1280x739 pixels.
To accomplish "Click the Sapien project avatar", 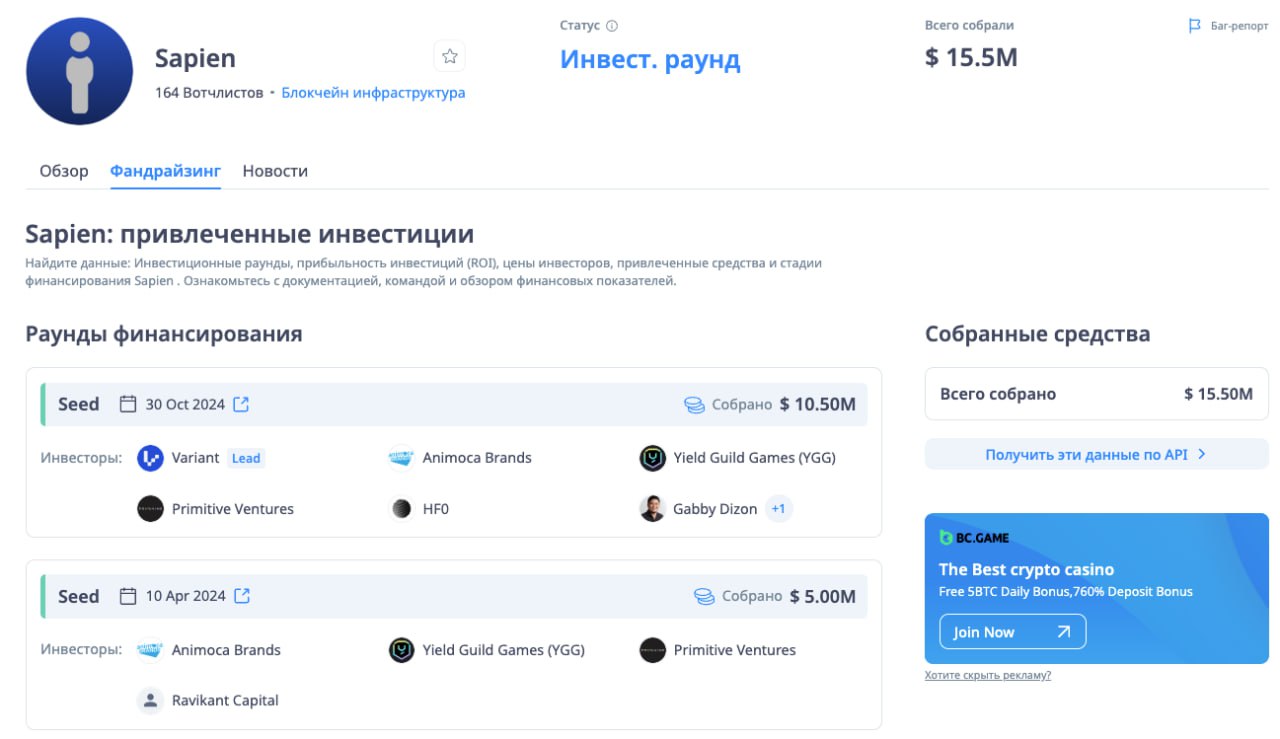I will 79,71.
